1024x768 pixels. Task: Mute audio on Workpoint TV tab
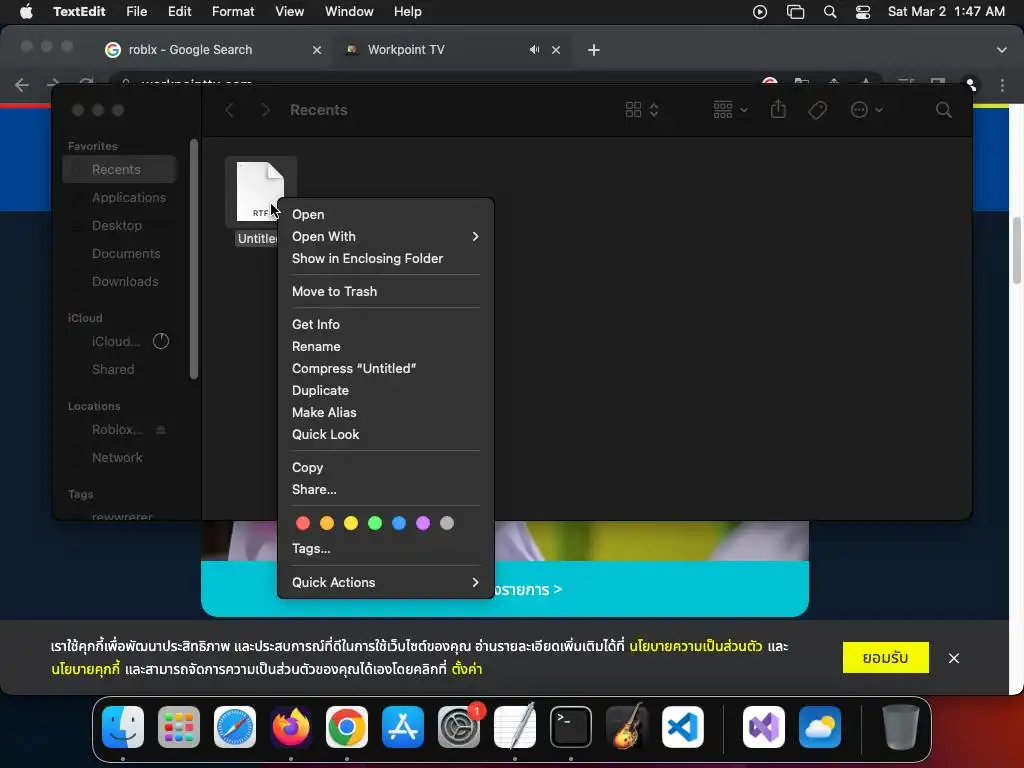[x=534, y=50]
